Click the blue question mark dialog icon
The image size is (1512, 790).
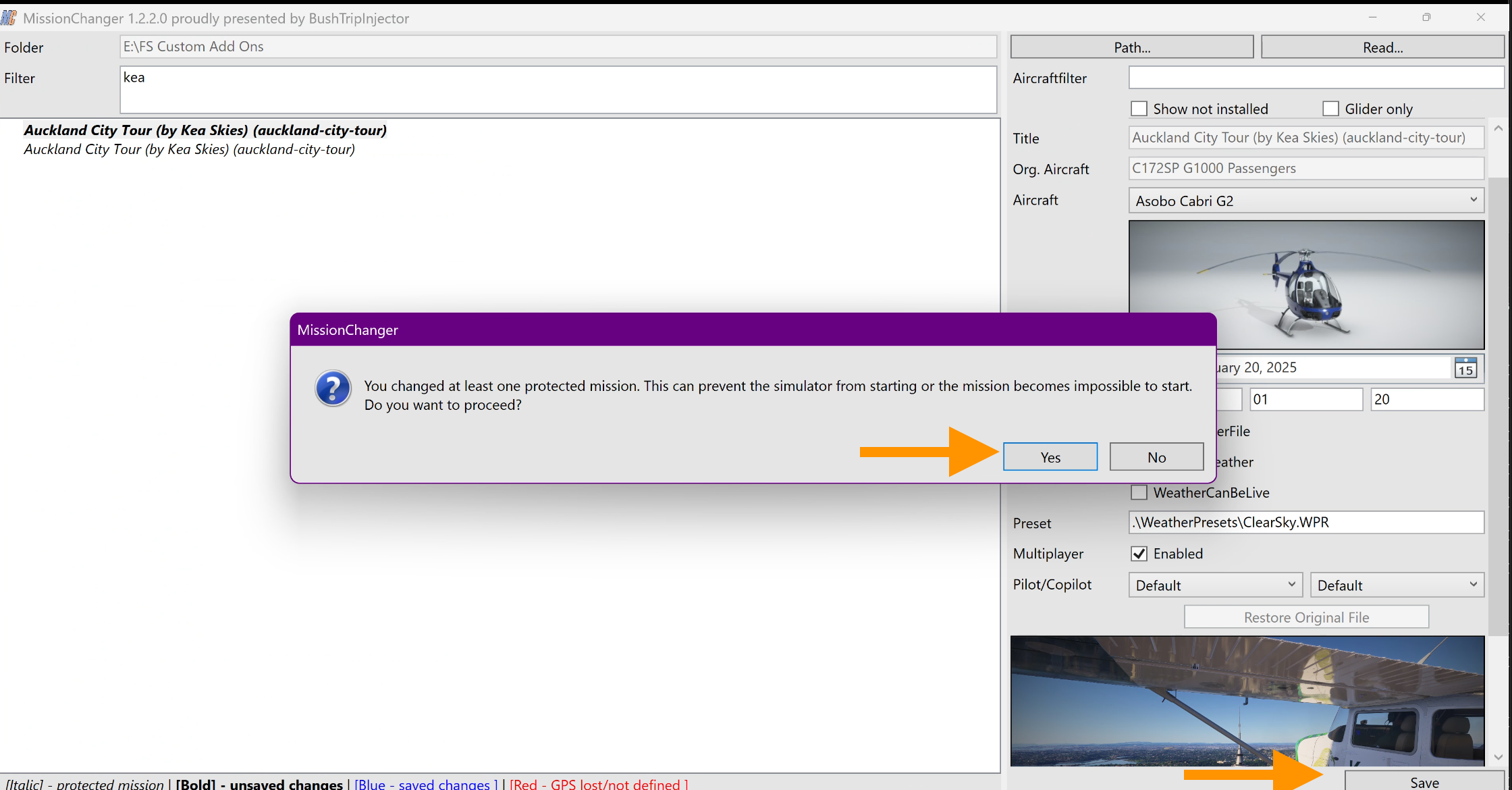333,388
